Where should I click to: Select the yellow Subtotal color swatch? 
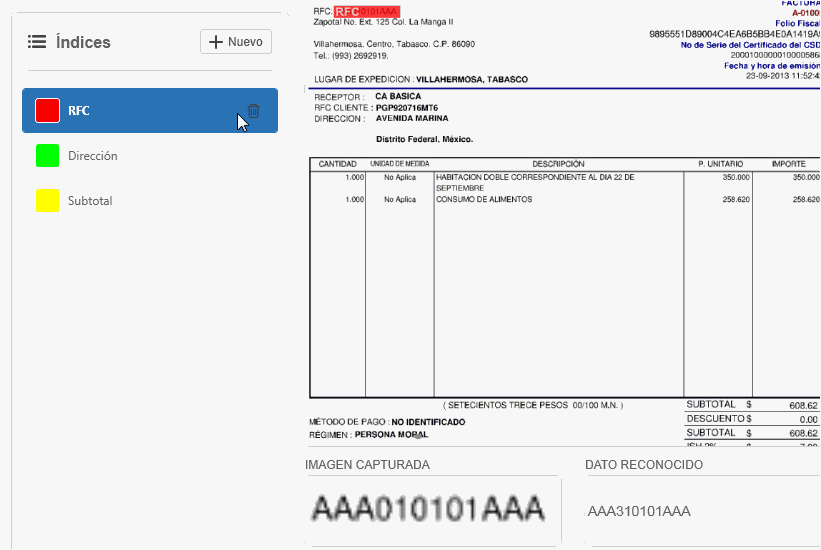pos(47,201)
